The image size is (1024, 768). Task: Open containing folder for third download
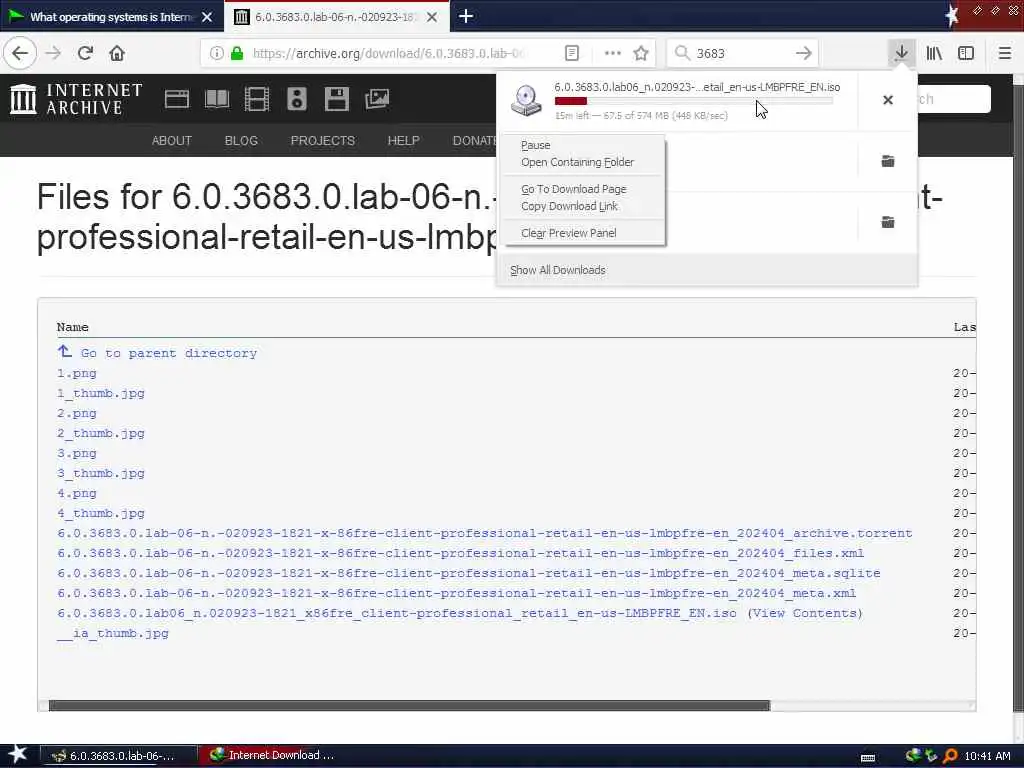(888, 222)
